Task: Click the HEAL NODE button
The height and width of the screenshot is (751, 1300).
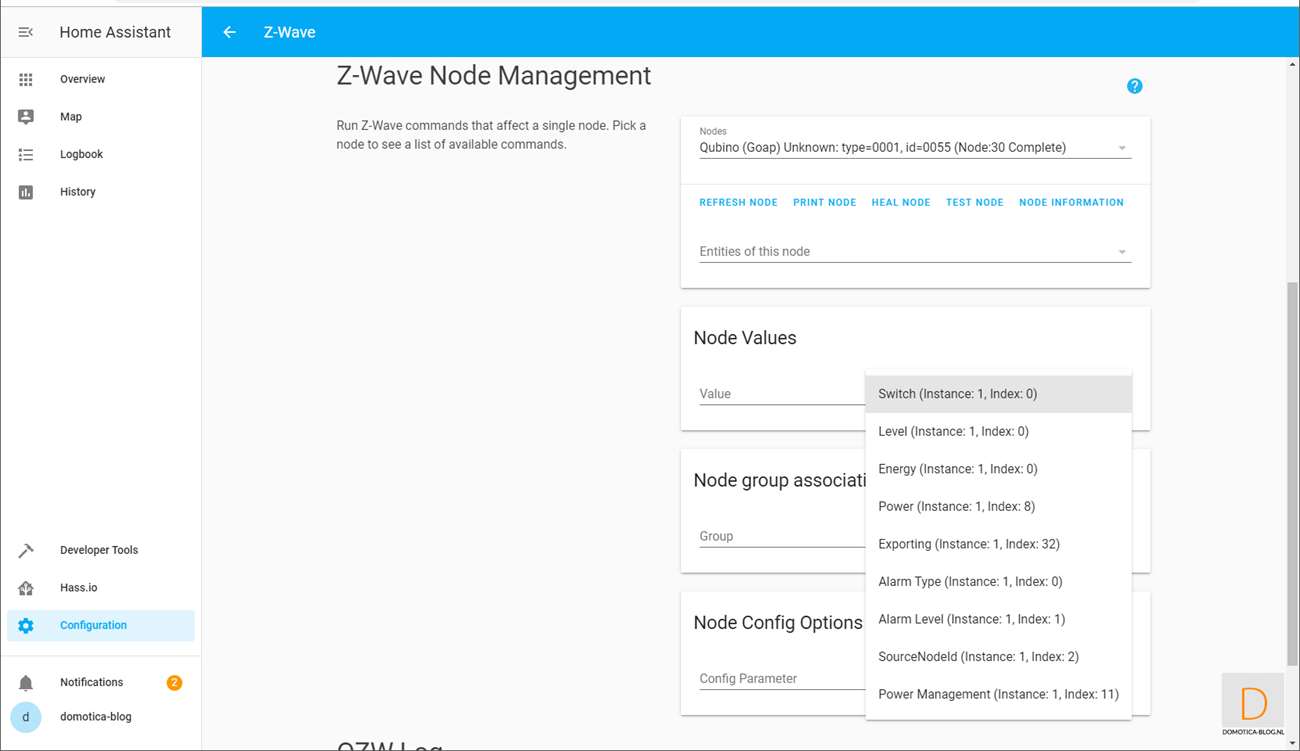Action: (x=900, y=202)
